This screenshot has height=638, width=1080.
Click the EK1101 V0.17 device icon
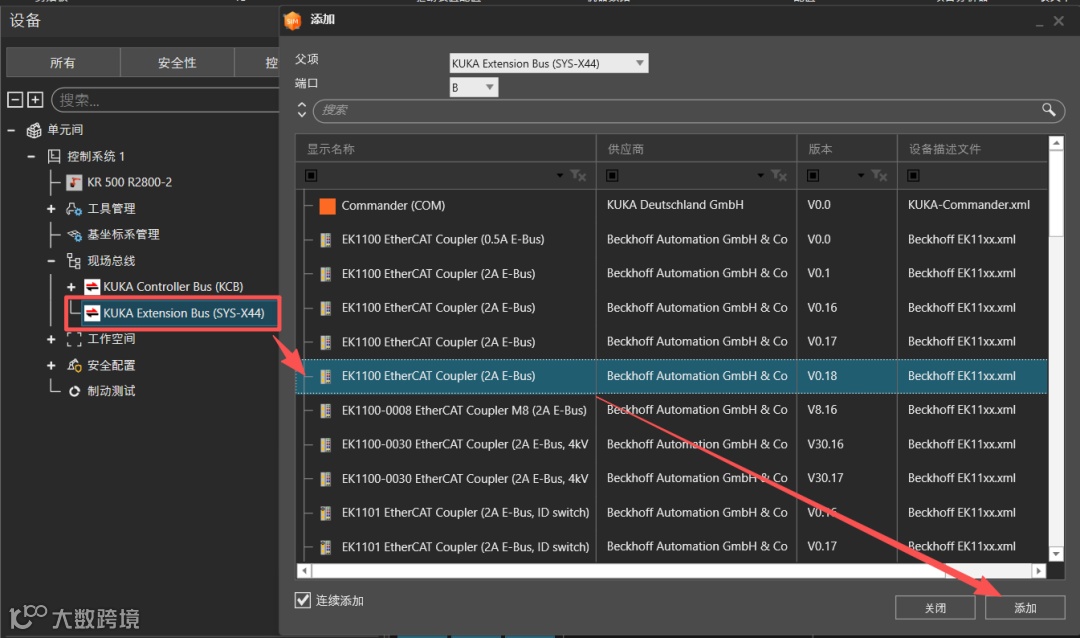click(326, 547)
